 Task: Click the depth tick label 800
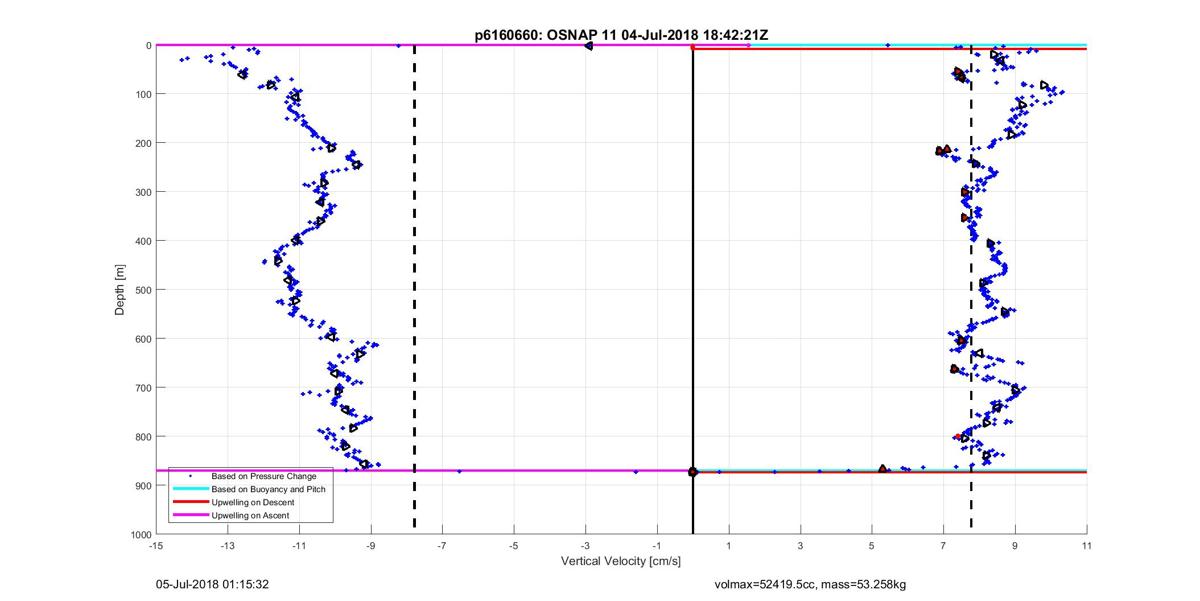pyautogui.click(x=142, y=437)
